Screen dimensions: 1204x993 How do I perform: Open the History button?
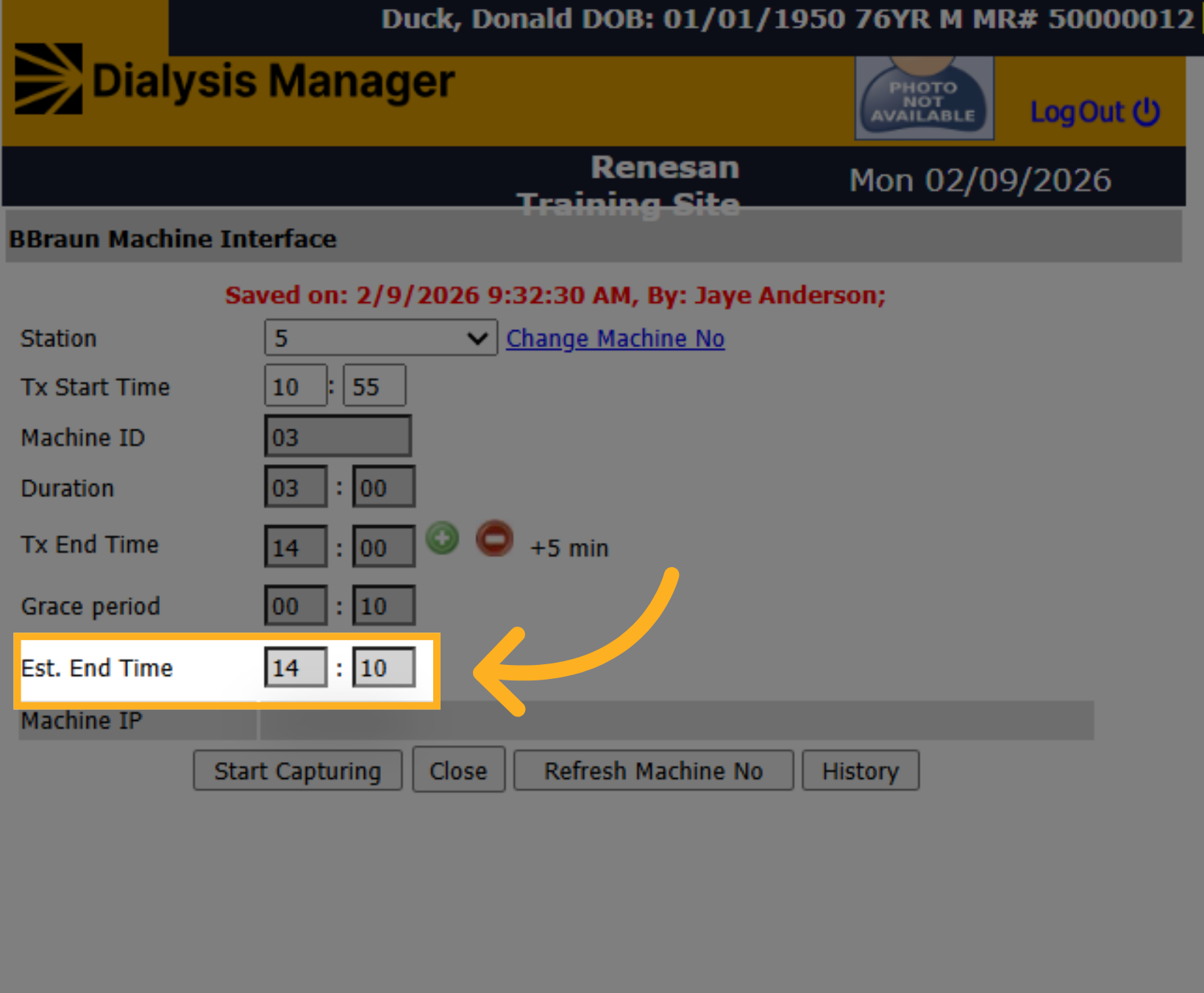point(861,771)
